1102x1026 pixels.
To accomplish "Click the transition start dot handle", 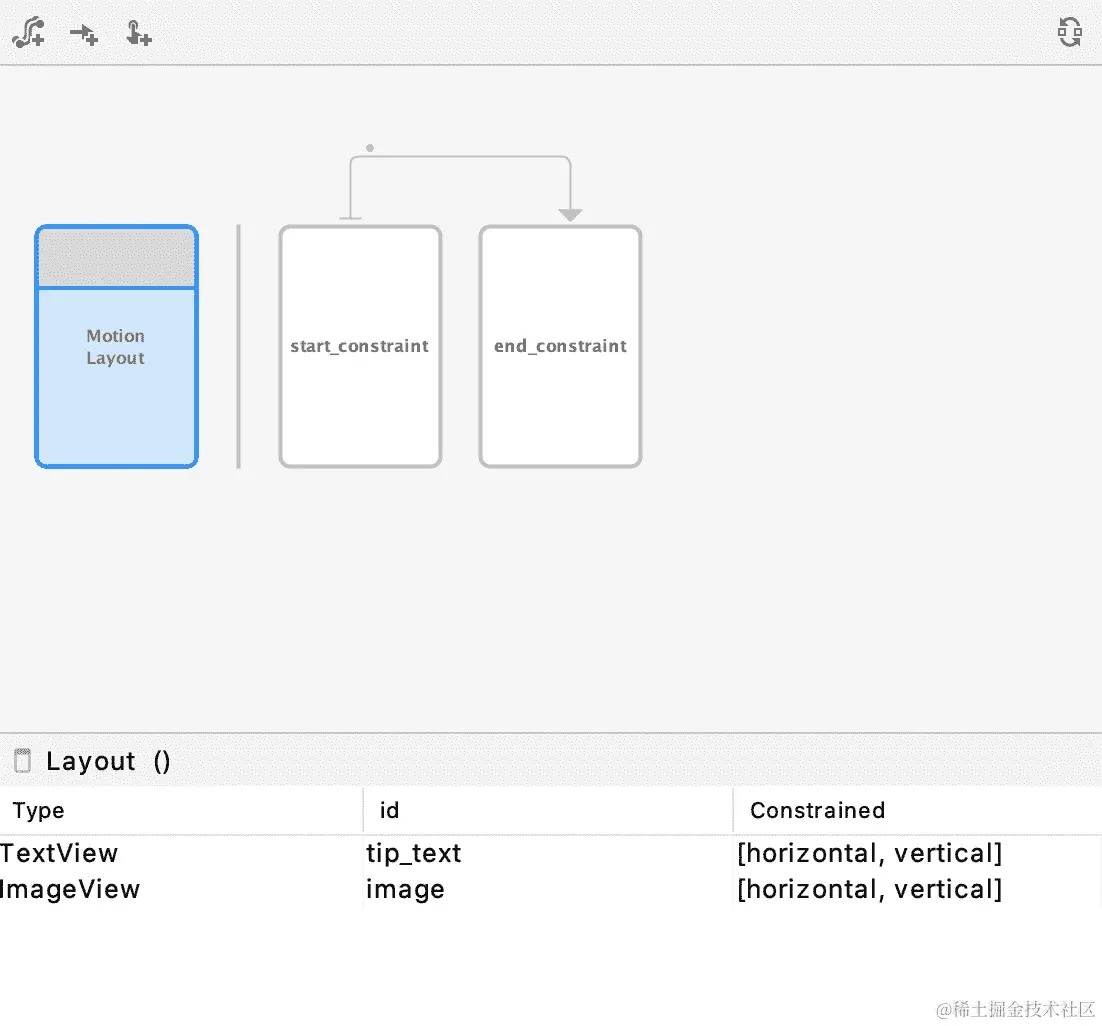I will point(369,147).
